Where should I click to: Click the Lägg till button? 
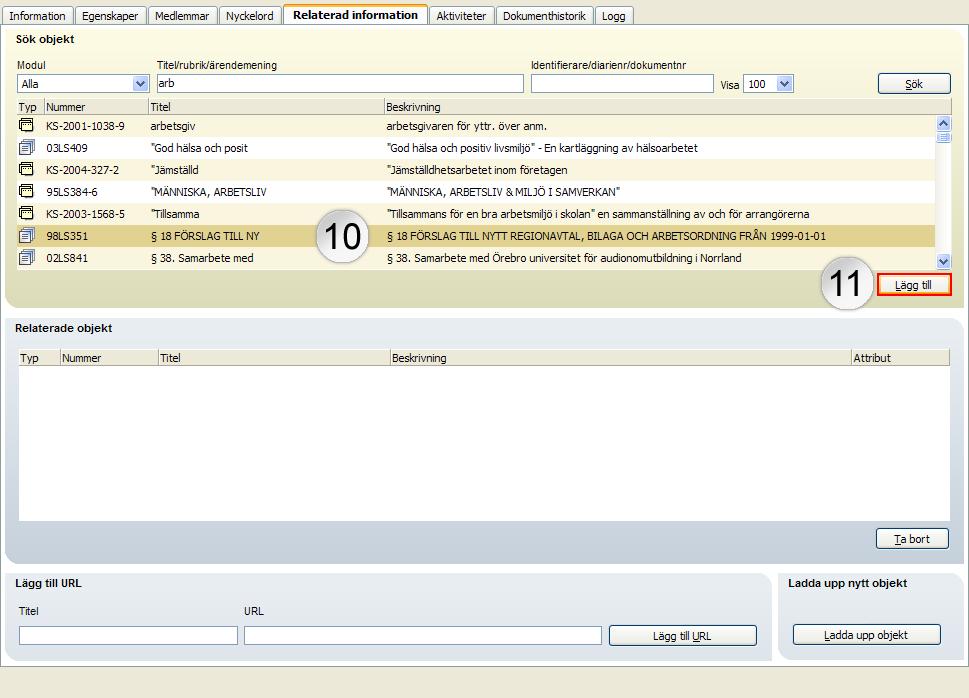913,285
